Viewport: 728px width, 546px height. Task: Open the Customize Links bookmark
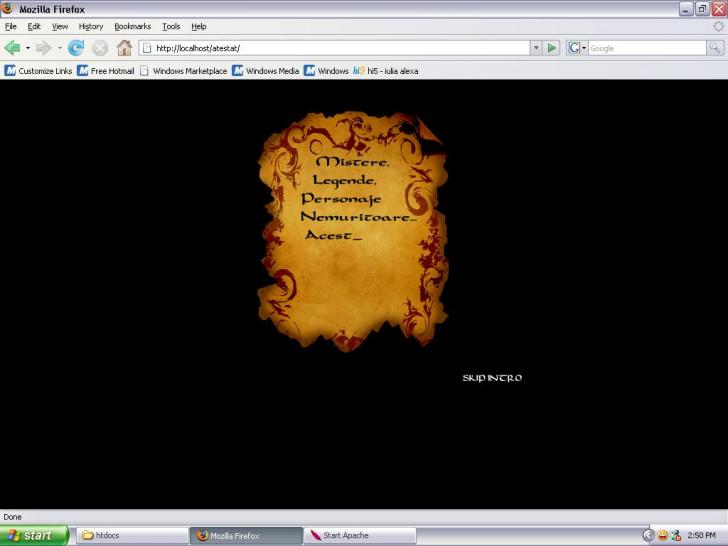point(39,71)
